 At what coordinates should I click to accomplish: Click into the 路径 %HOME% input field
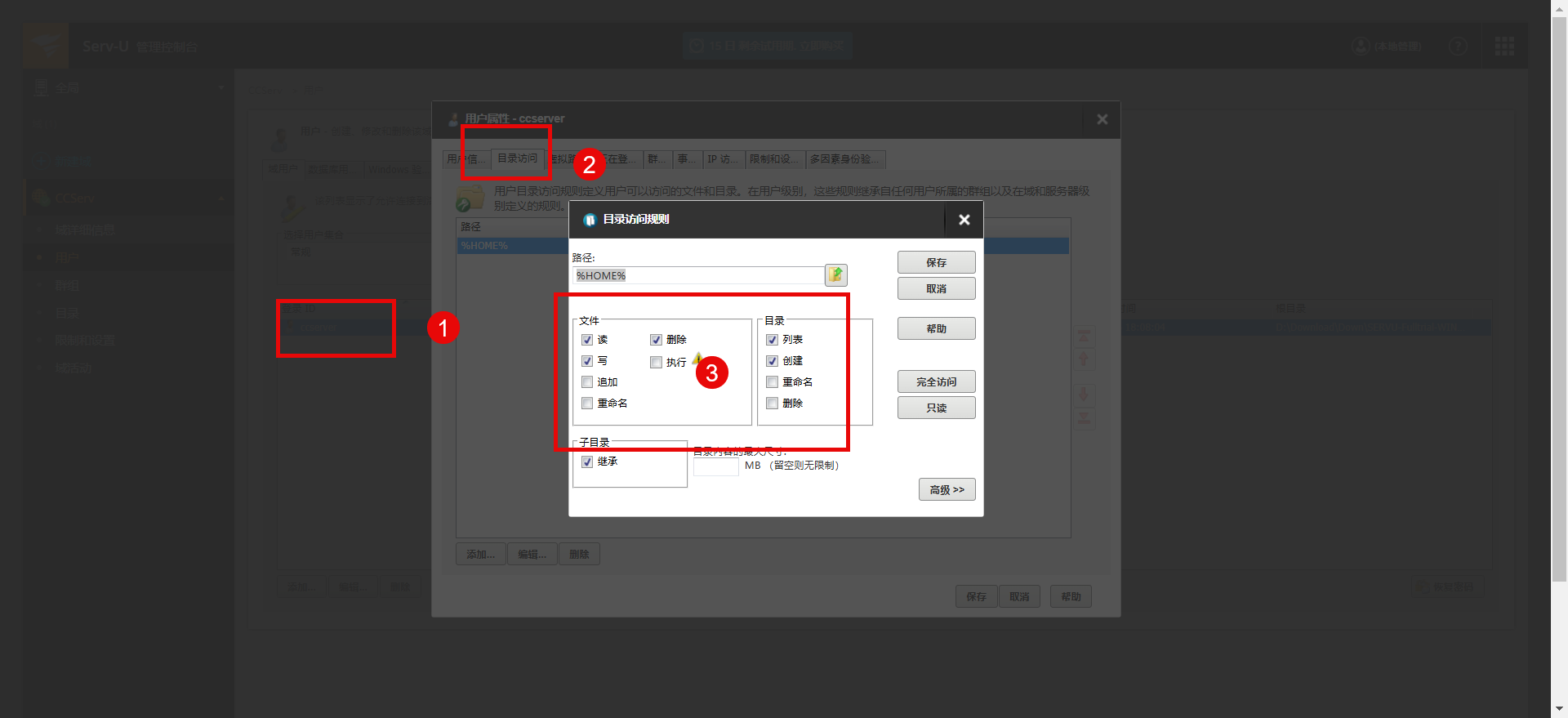tap(698, 275)
